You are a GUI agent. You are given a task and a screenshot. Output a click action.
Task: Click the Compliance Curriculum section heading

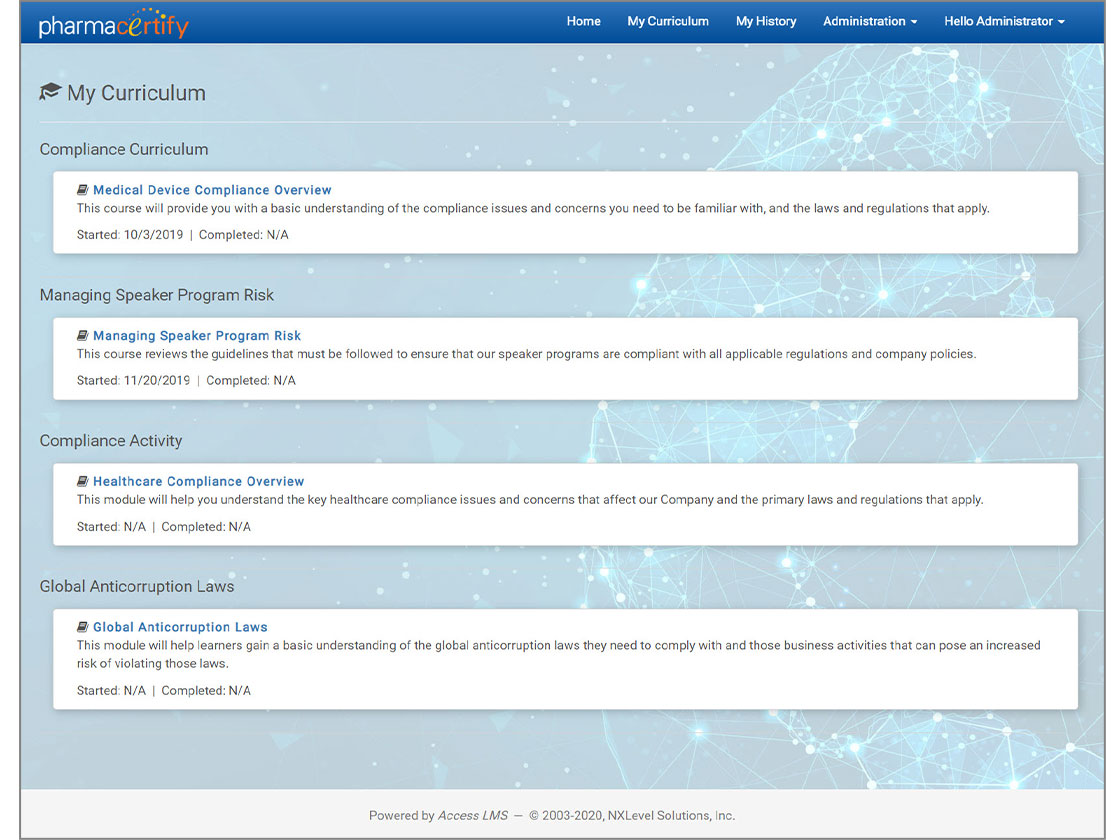pyautogui.click(x=124, y=149)
